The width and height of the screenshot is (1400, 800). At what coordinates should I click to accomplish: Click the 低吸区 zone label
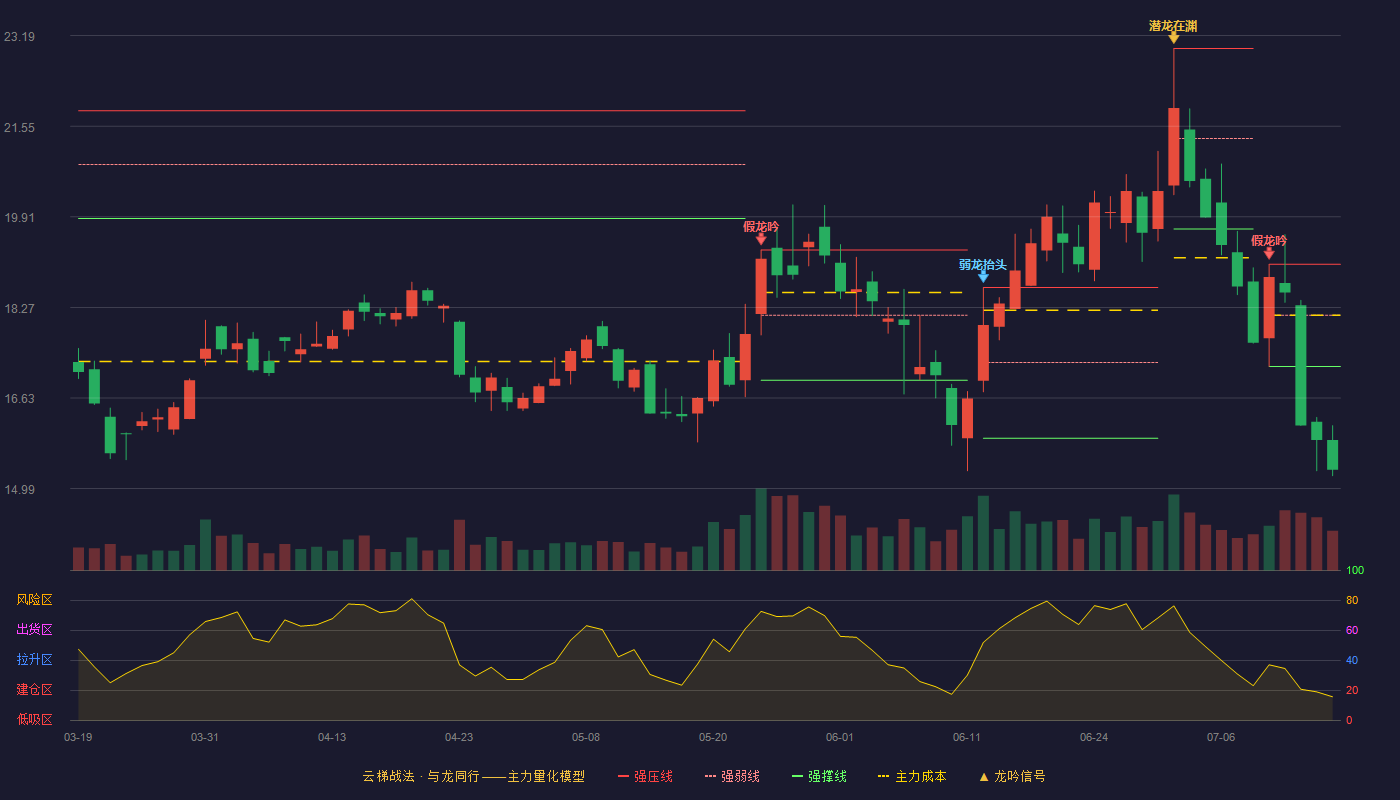click(34, 719)
